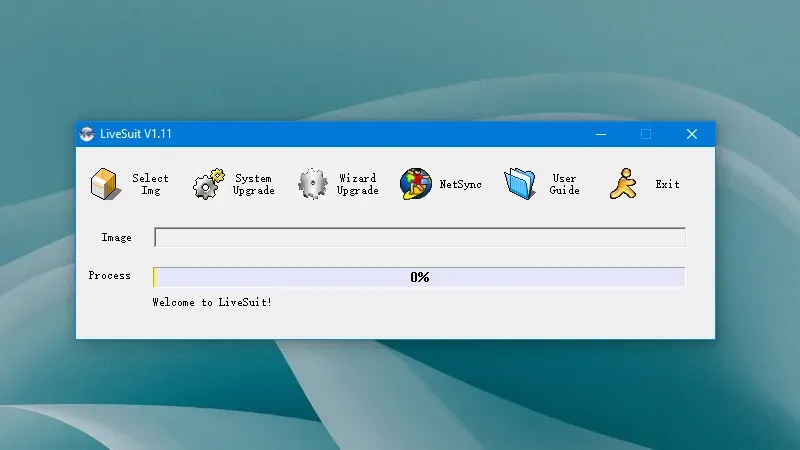
Task: Click the disabled maximize button
Action: point(646,134)
